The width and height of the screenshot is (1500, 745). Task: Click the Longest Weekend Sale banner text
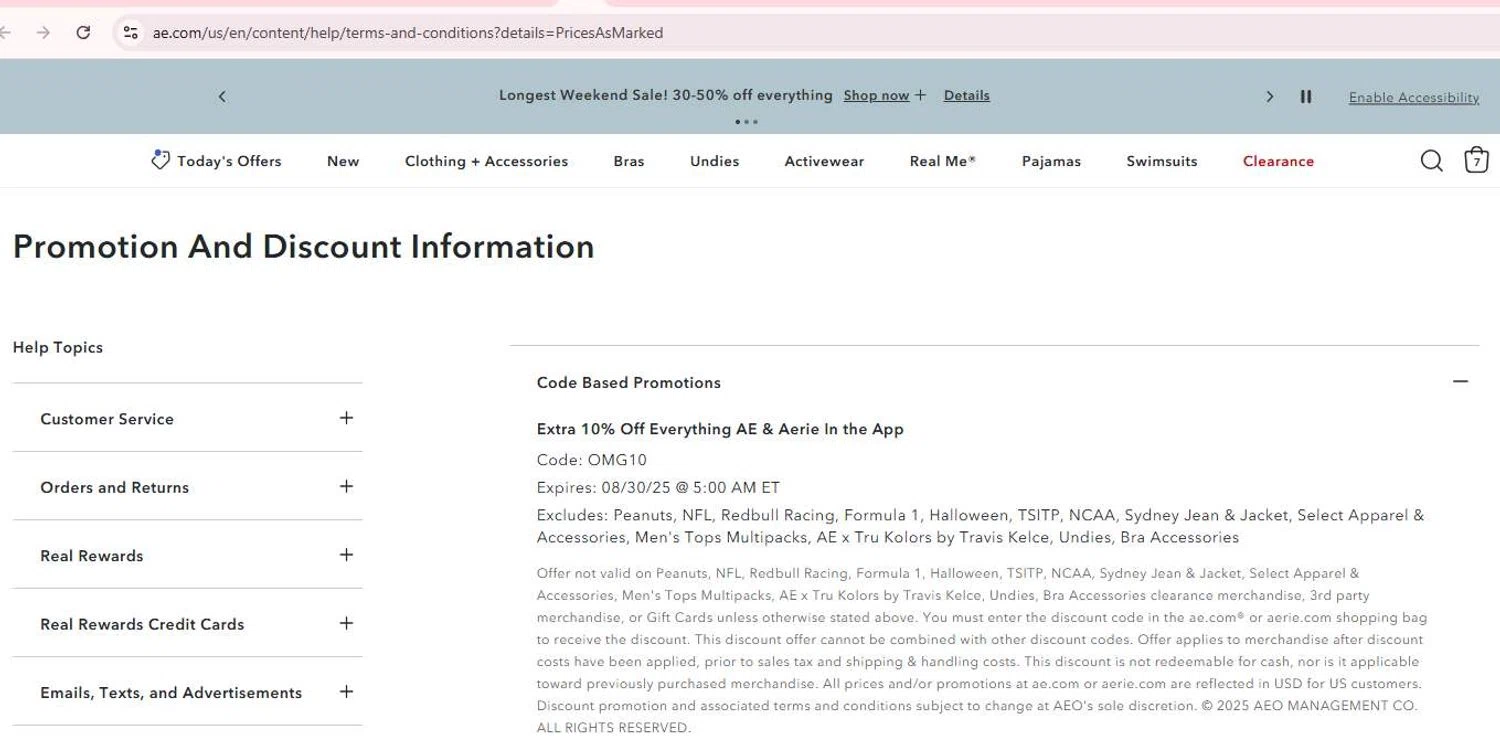[665, 95]
